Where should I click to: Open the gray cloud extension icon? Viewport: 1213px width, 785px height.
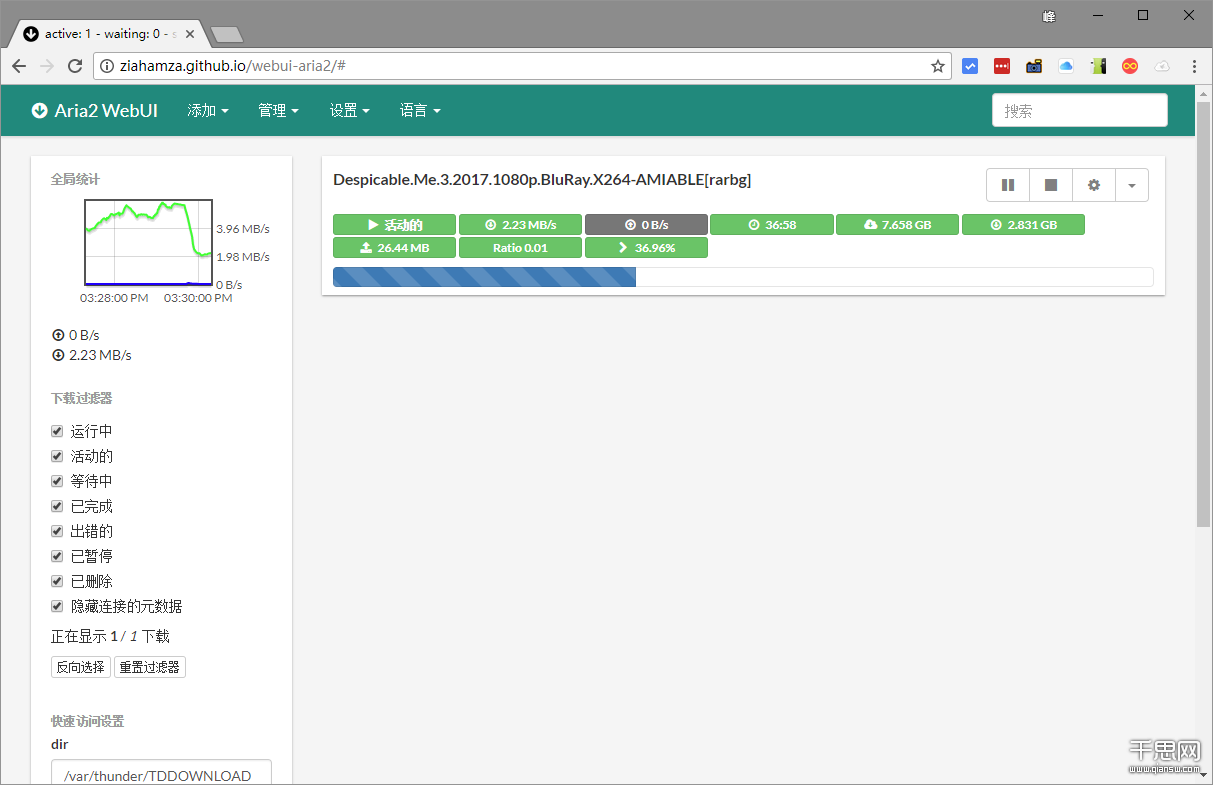(1162, 66)
